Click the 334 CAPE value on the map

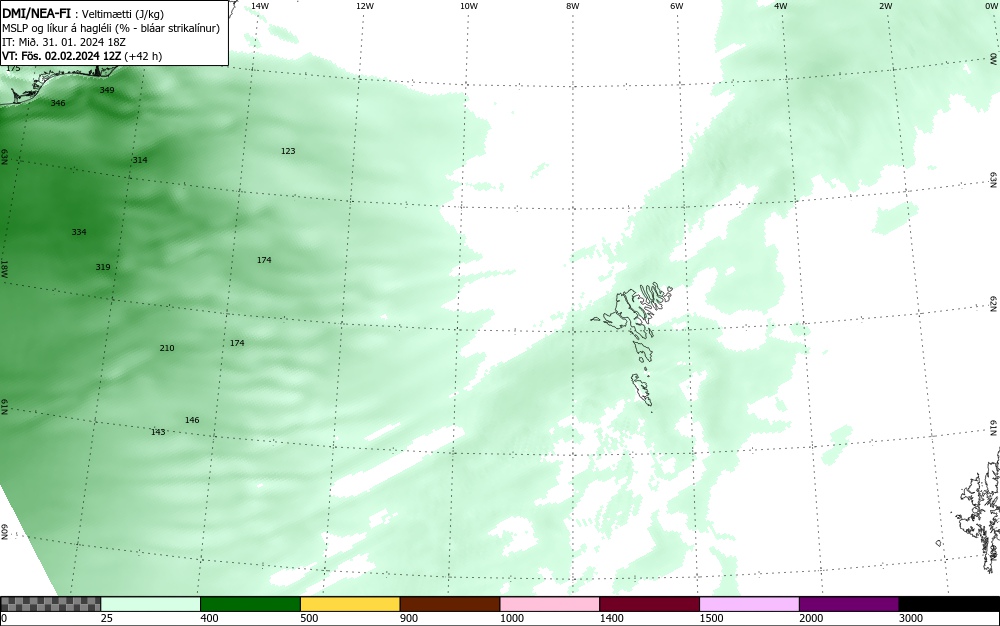click(78, 231)
